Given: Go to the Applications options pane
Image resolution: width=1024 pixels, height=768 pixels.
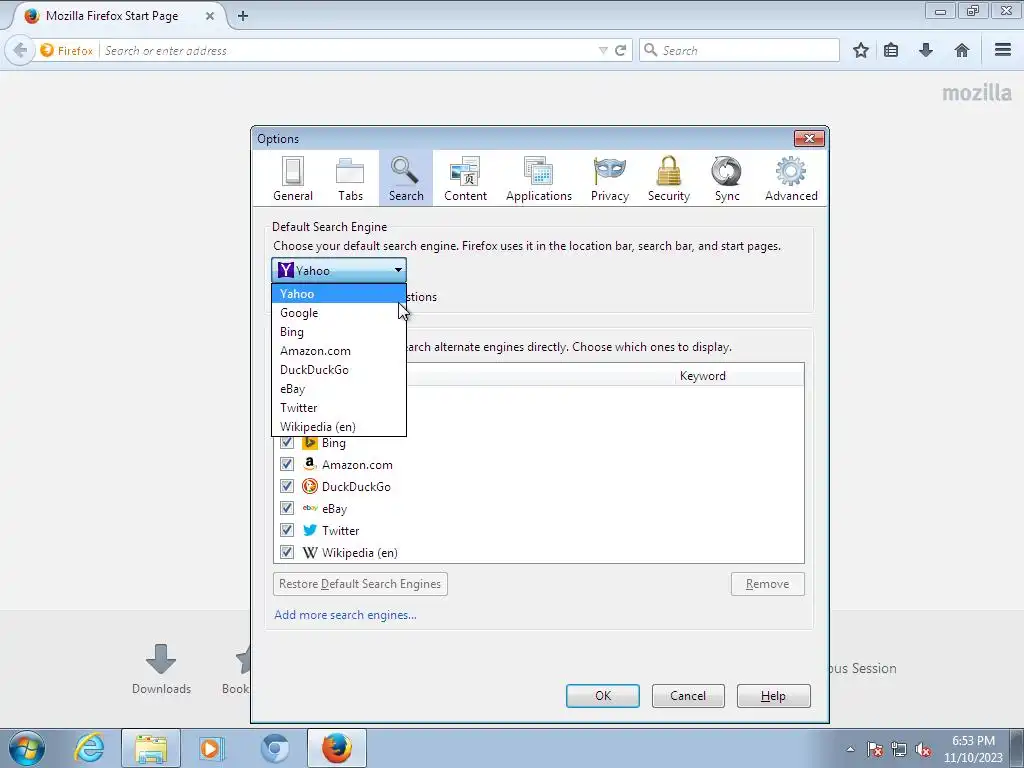Looking at the screenshot, I should point(539,179).
